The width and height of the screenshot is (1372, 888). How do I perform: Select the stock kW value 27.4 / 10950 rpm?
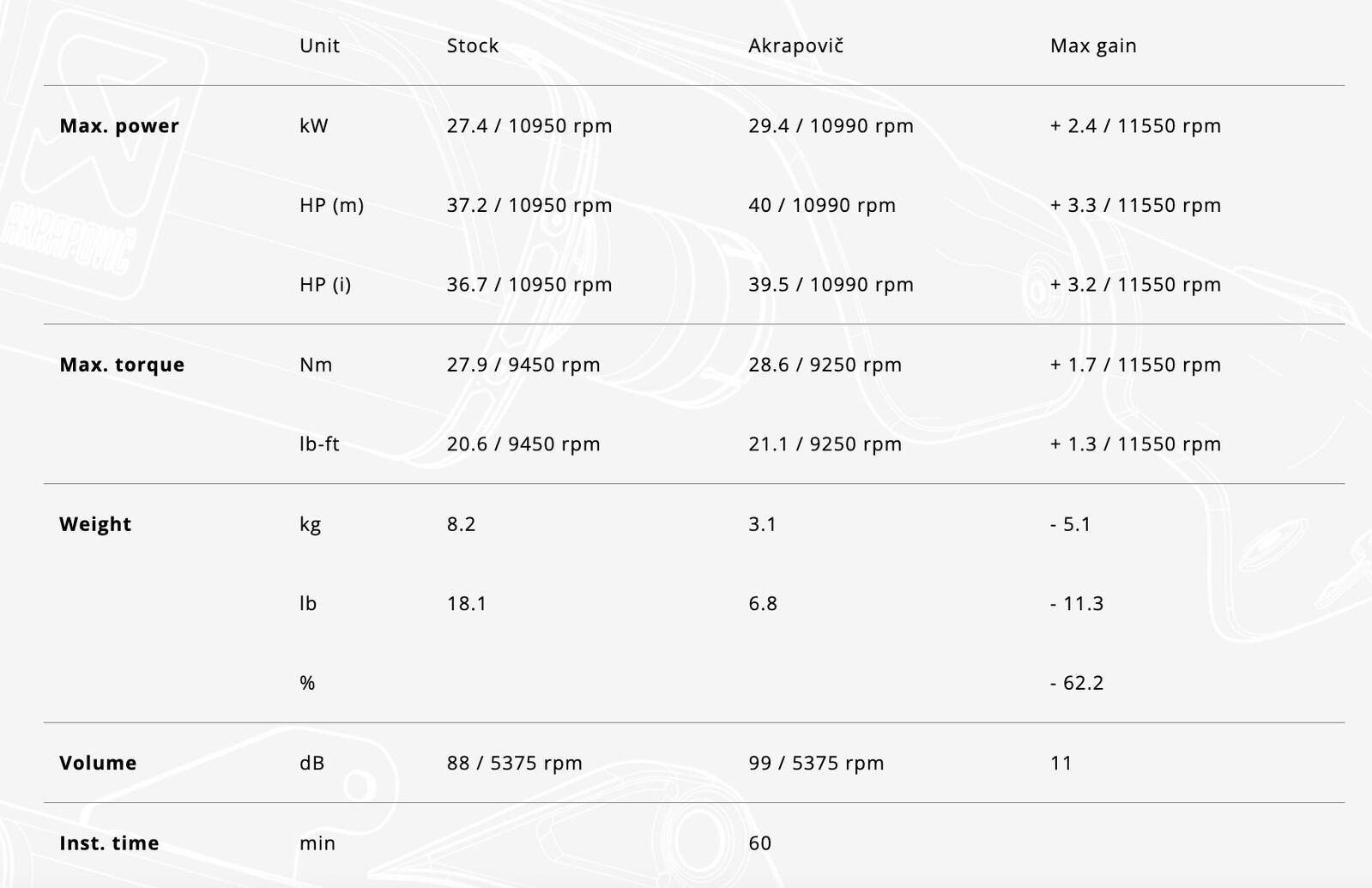529,126
